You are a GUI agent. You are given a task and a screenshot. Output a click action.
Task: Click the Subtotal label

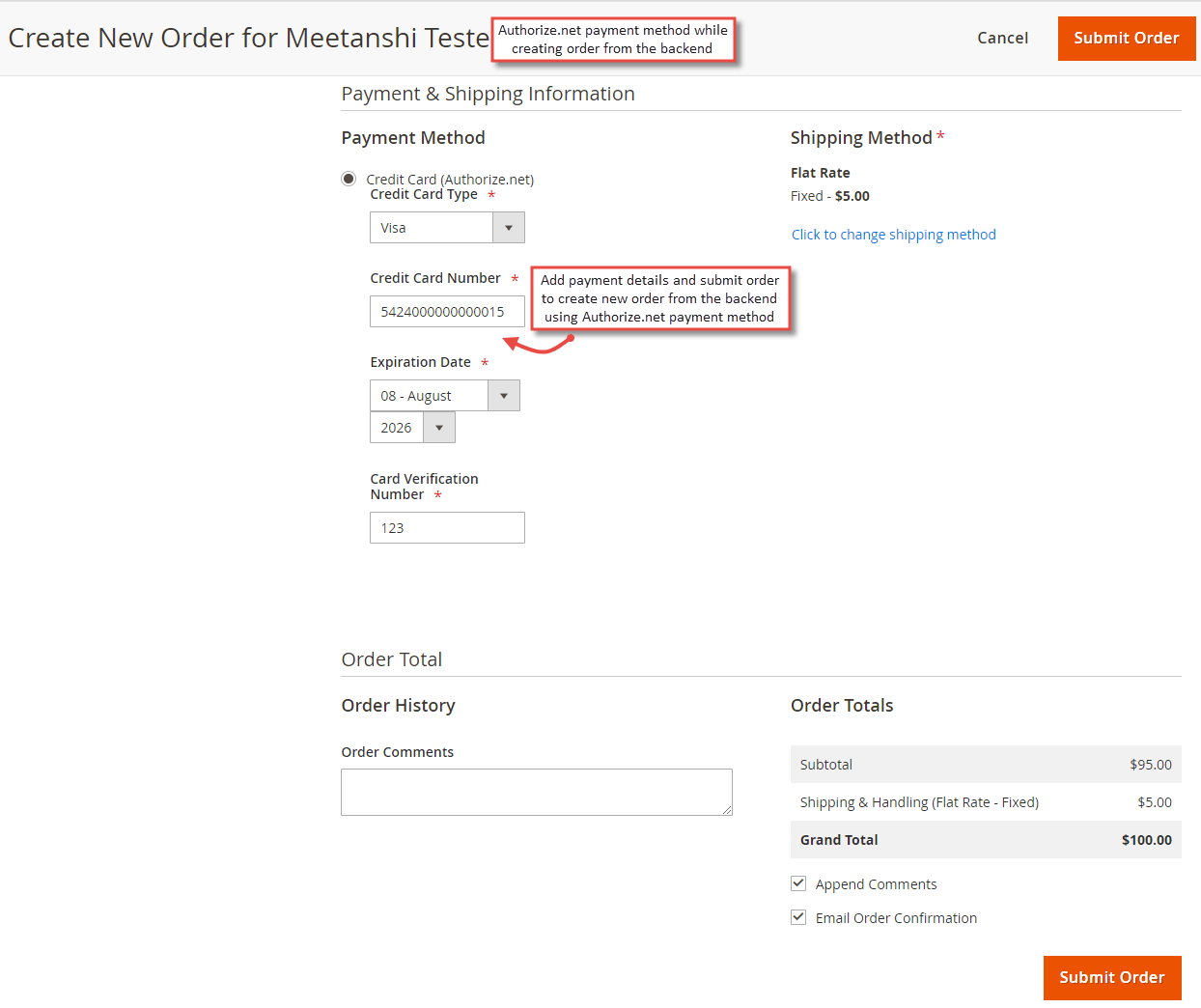click(x=826, y=765)
